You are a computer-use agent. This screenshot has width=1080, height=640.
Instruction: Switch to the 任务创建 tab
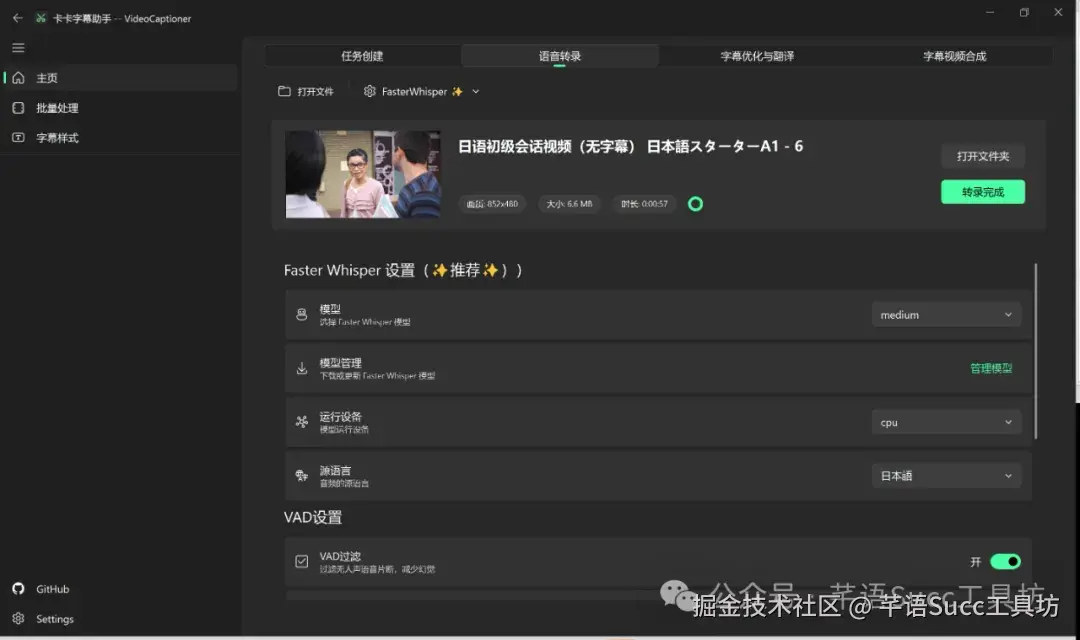point(361,56)
